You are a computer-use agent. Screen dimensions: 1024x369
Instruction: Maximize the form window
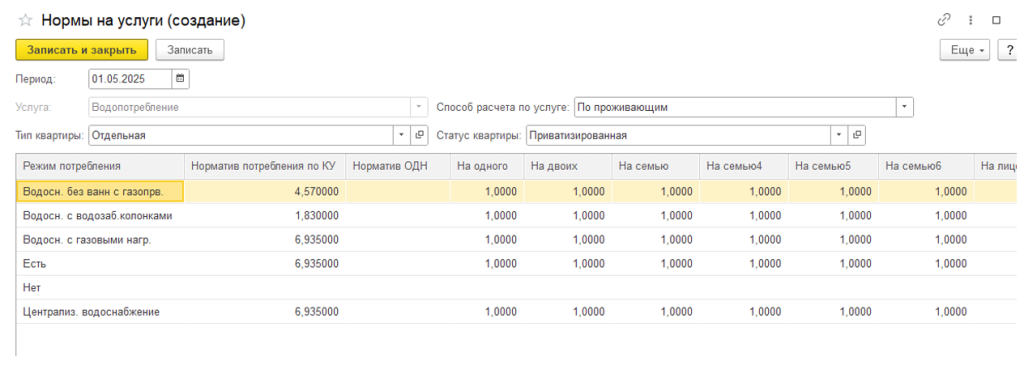(x=997, y=20)
